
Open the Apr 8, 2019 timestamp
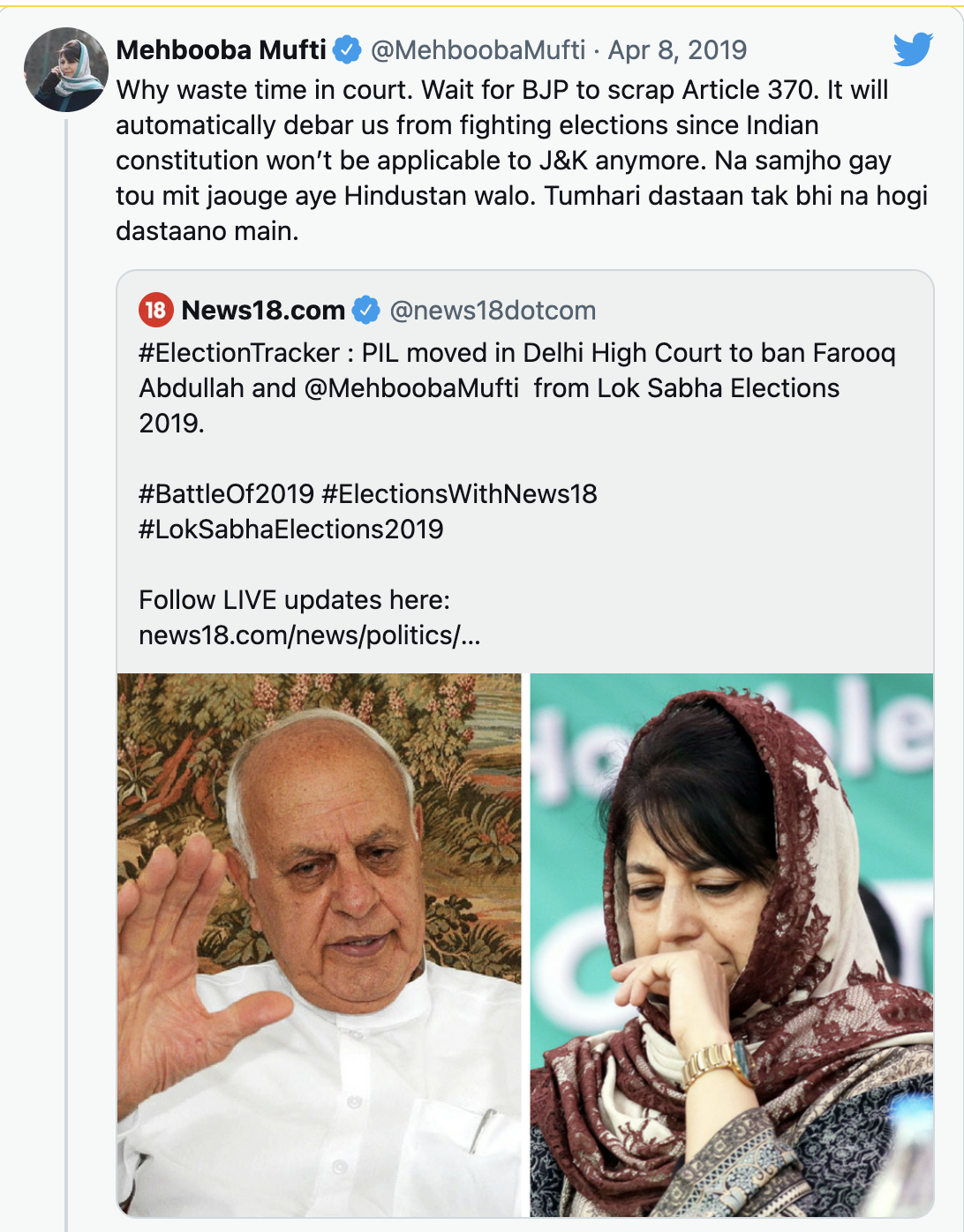point(677,50)
